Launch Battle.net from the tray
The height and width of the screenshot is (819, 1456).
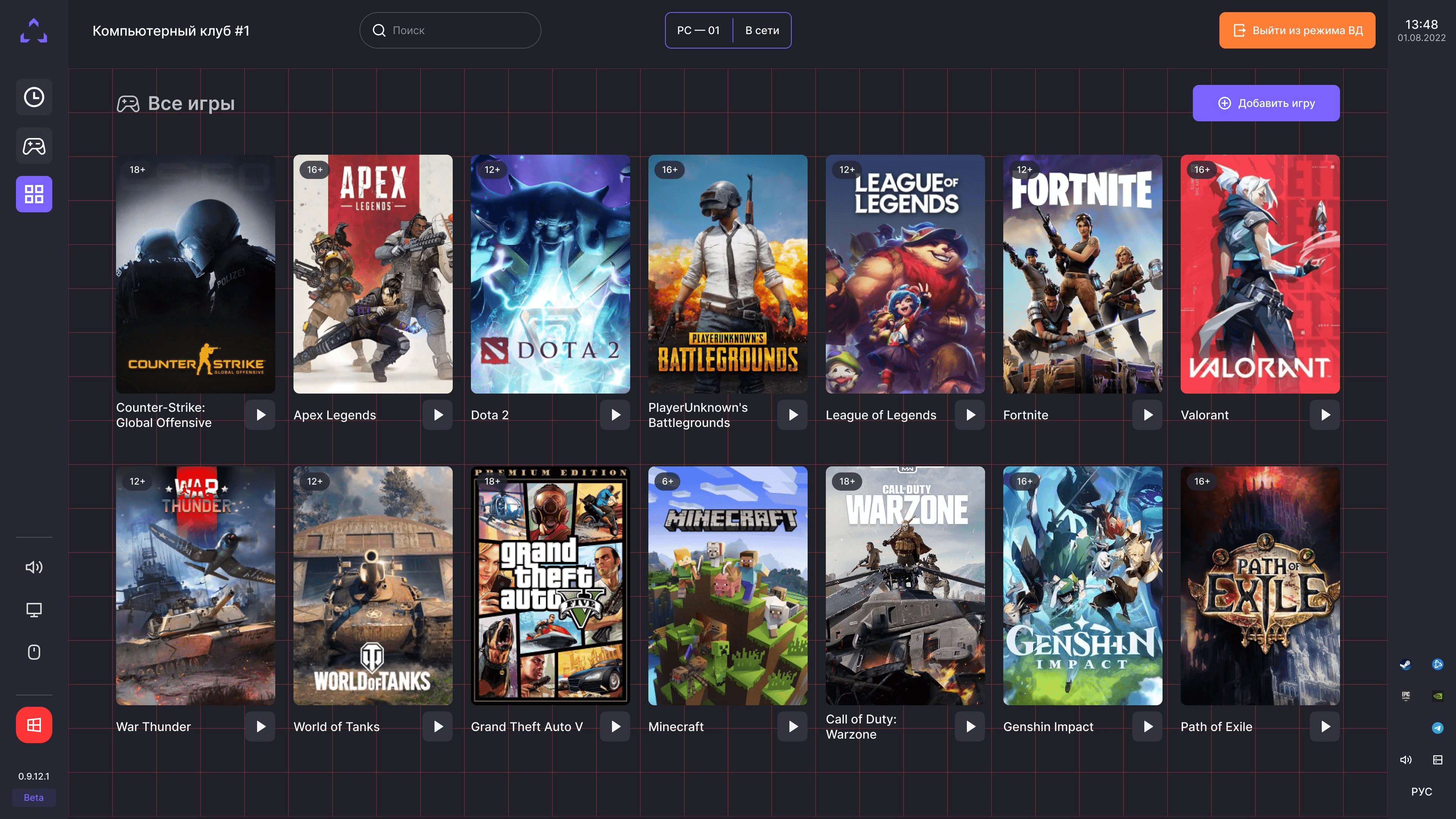1438,665
